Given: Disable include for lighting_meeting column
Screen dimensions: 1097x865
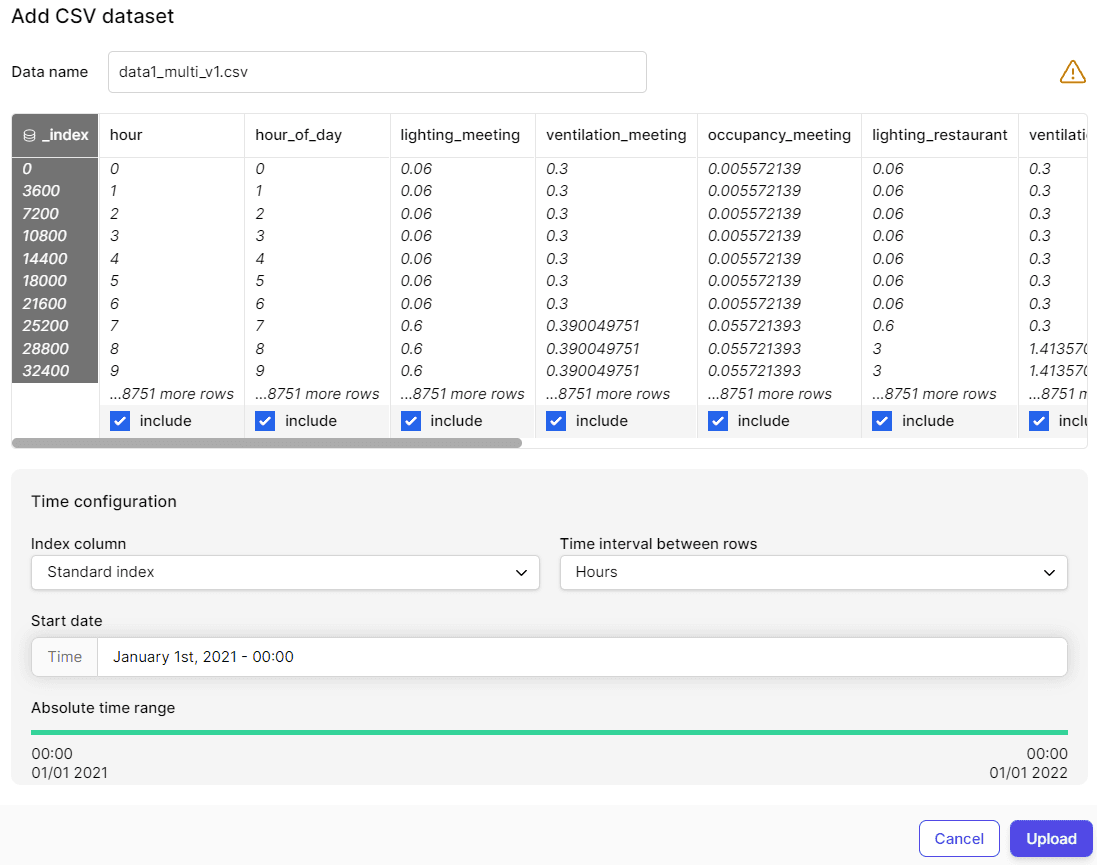Looking at the screenshot, I should pos(411,421).
